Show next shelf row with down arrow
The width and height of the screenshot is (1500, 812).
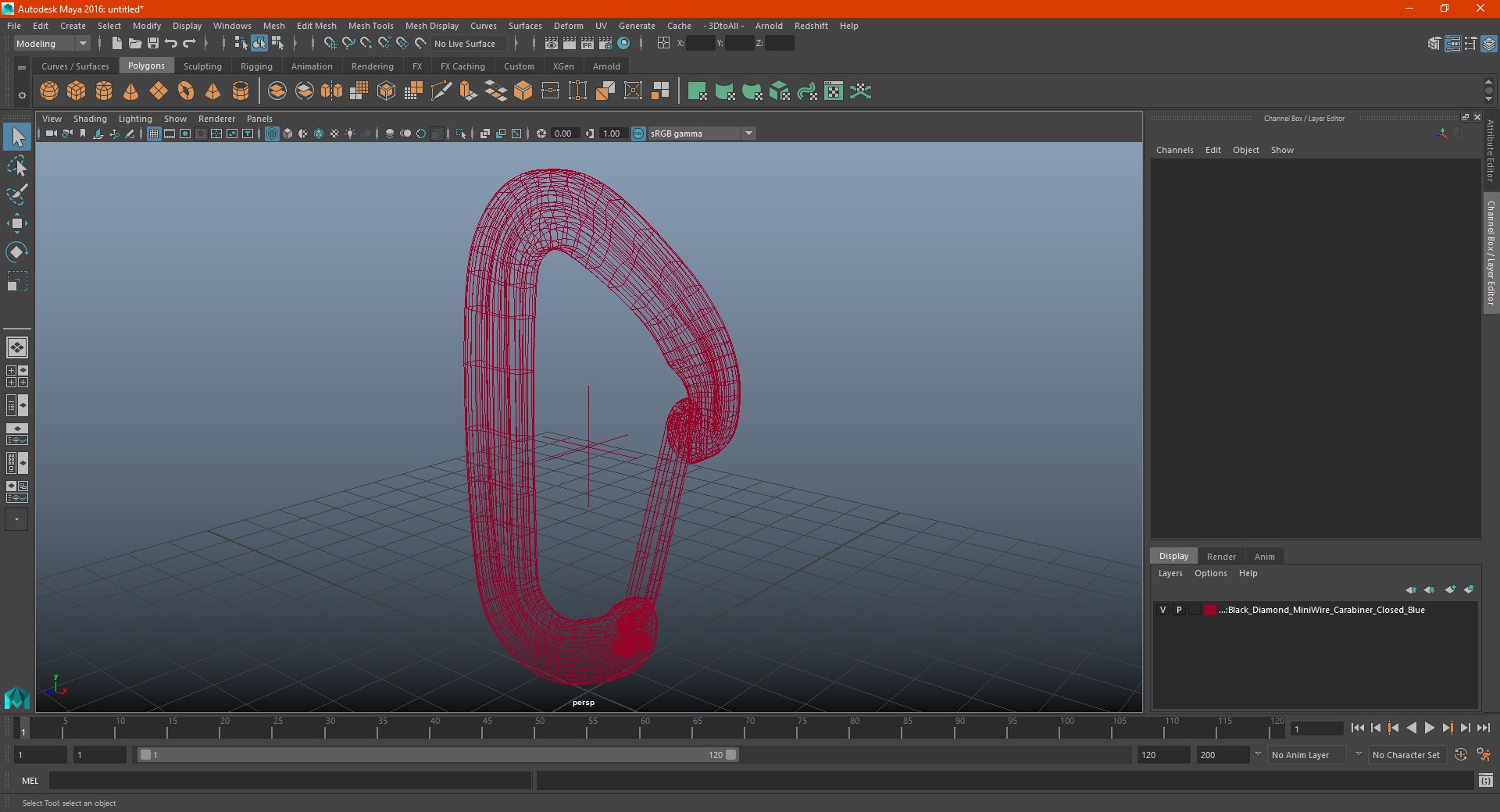click(x=1488, y=99)
